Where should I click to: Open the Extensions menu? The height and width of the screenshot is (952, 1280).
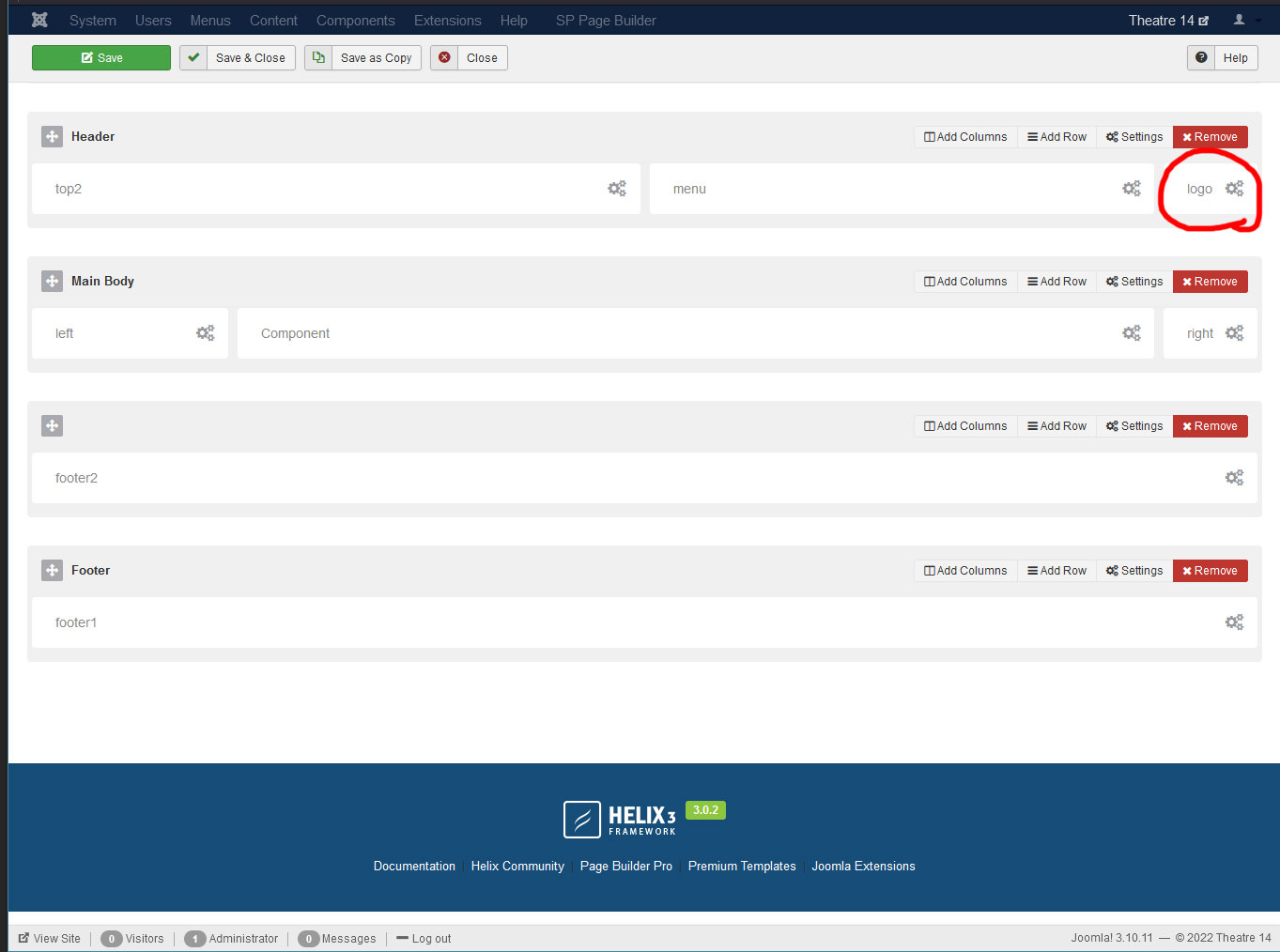pos(447,20)
